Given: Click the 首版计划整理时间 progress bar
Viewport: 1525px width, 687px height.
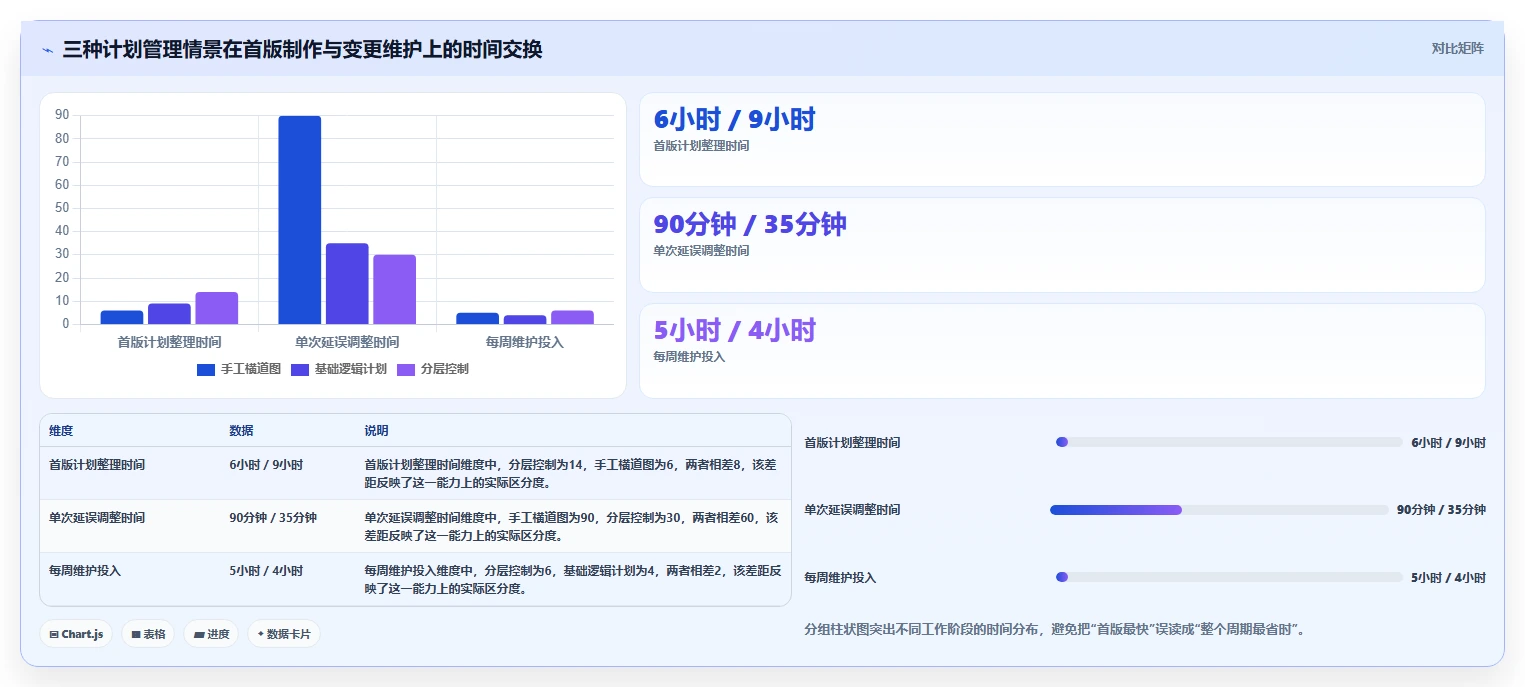Looking at the screenshot, I should [1229, 442].
